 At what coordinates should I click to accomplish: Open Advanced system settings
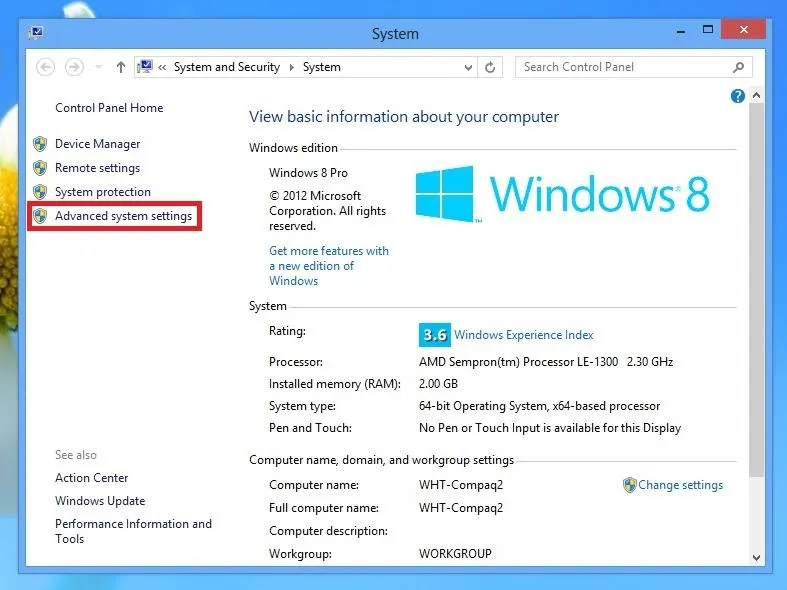click(123, 216)
